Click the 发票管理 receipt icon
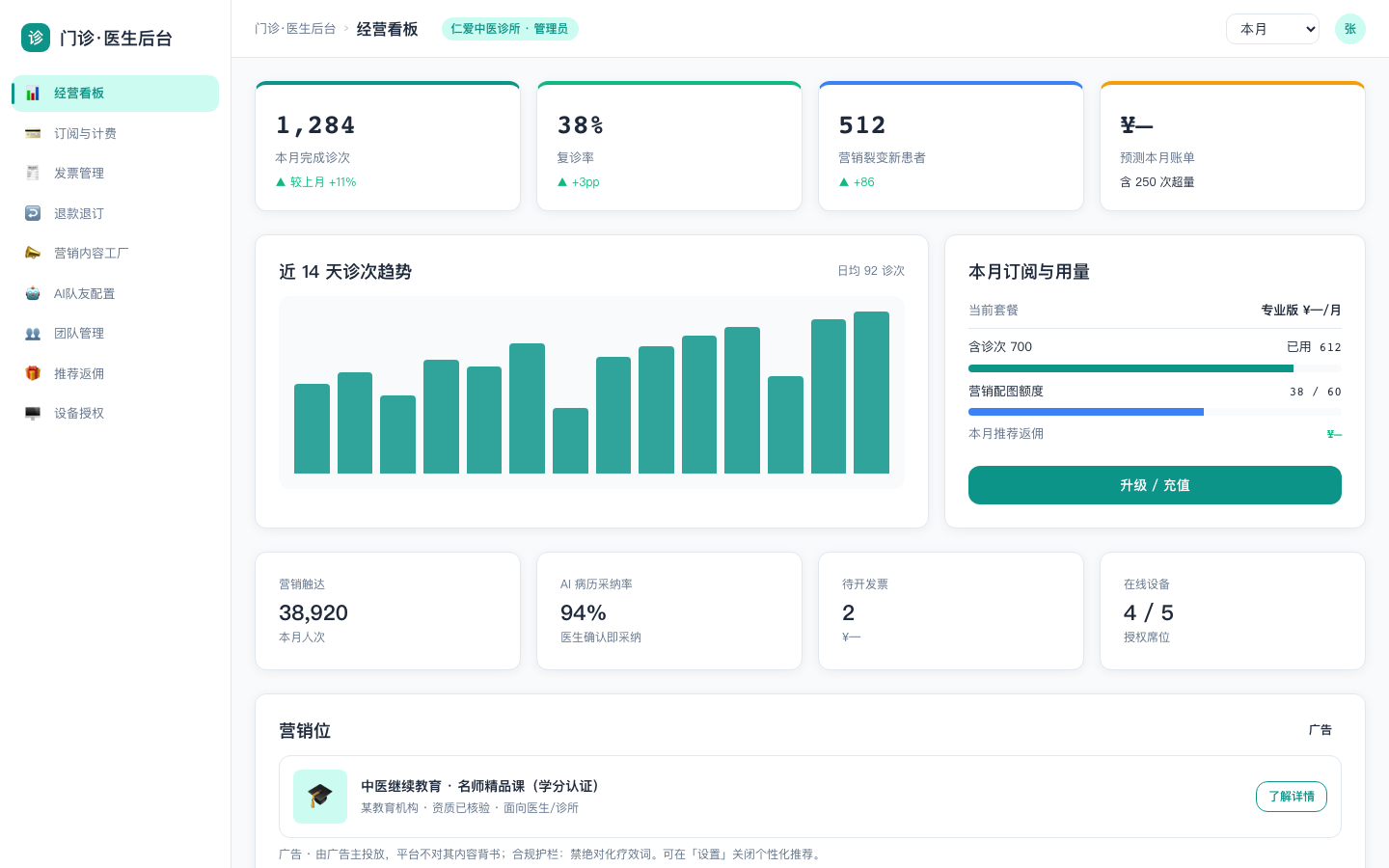 [x=33, y=173]
